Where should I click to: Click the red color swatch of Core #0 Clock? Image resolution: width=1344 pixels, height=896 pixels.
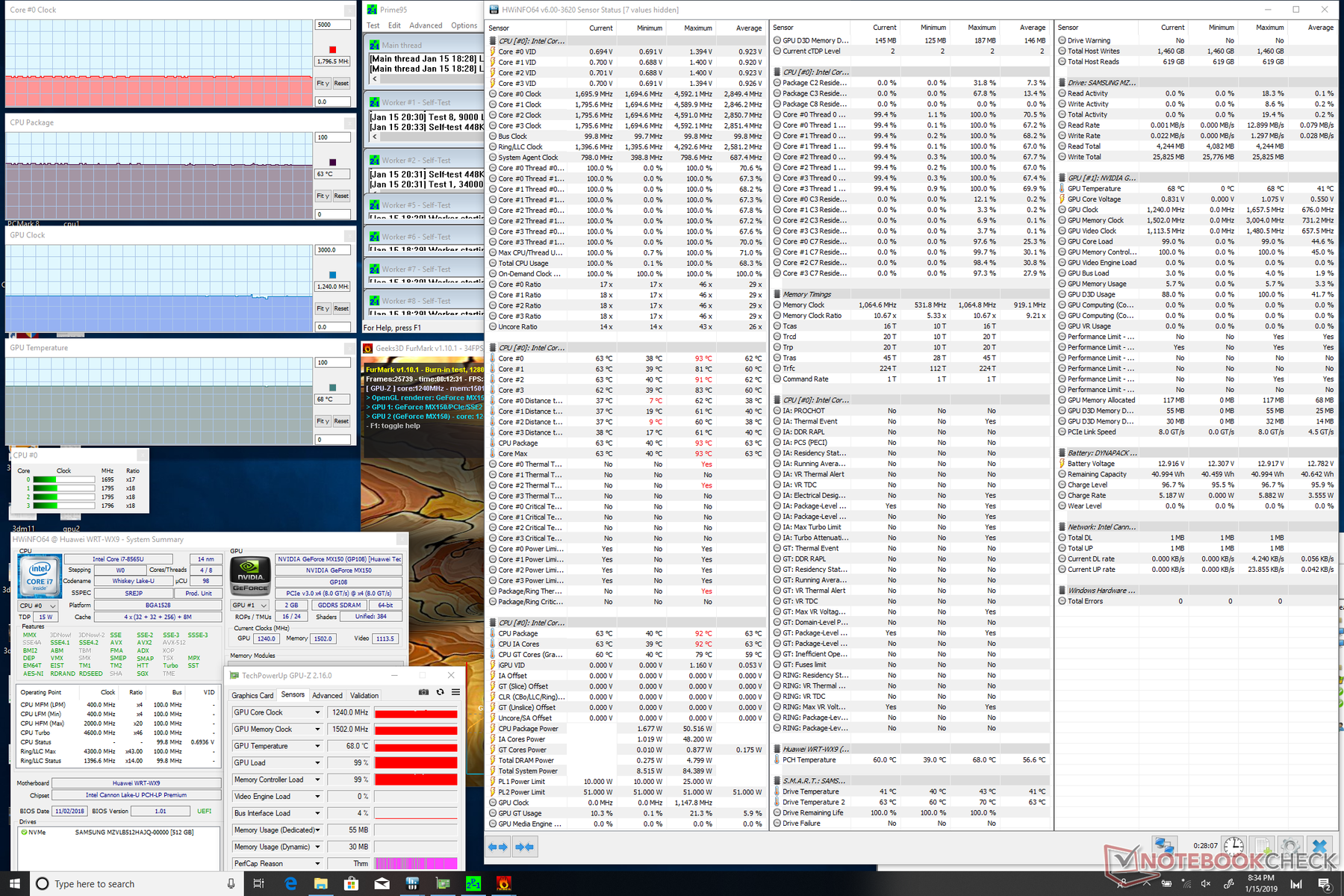[x=332, y=50]
